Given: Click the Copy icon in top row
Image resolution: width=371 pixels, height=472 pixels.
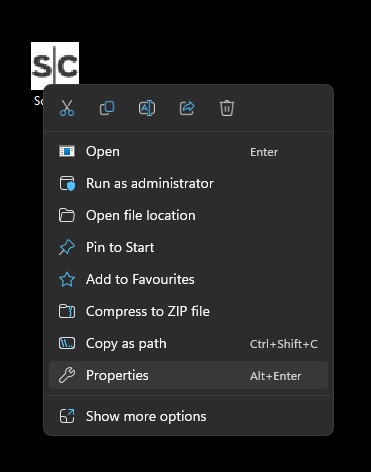Looking at the screenshot, I should tap(107, 108).
